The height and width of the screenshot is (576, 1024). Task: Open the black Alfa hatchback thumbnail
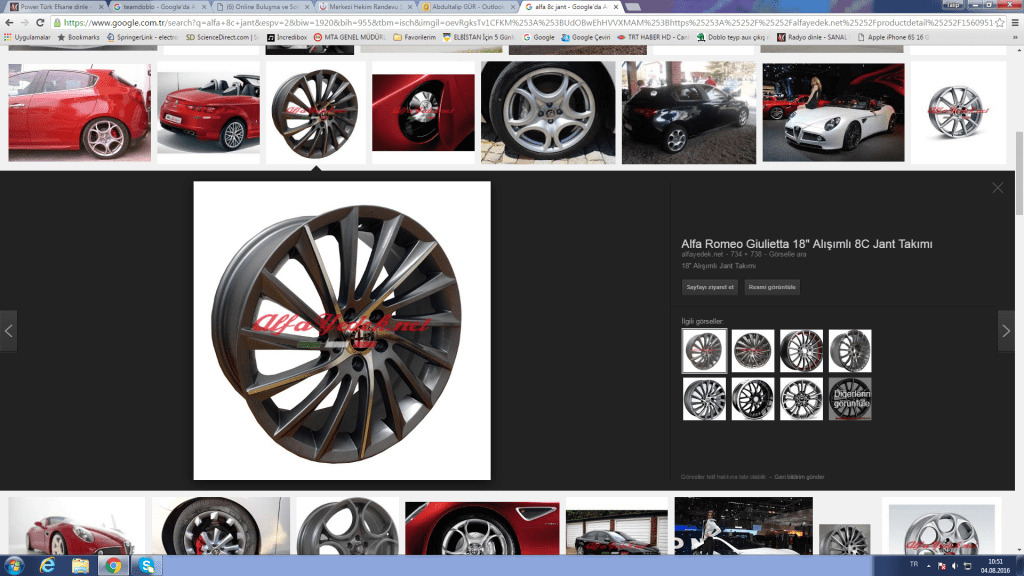689,112
